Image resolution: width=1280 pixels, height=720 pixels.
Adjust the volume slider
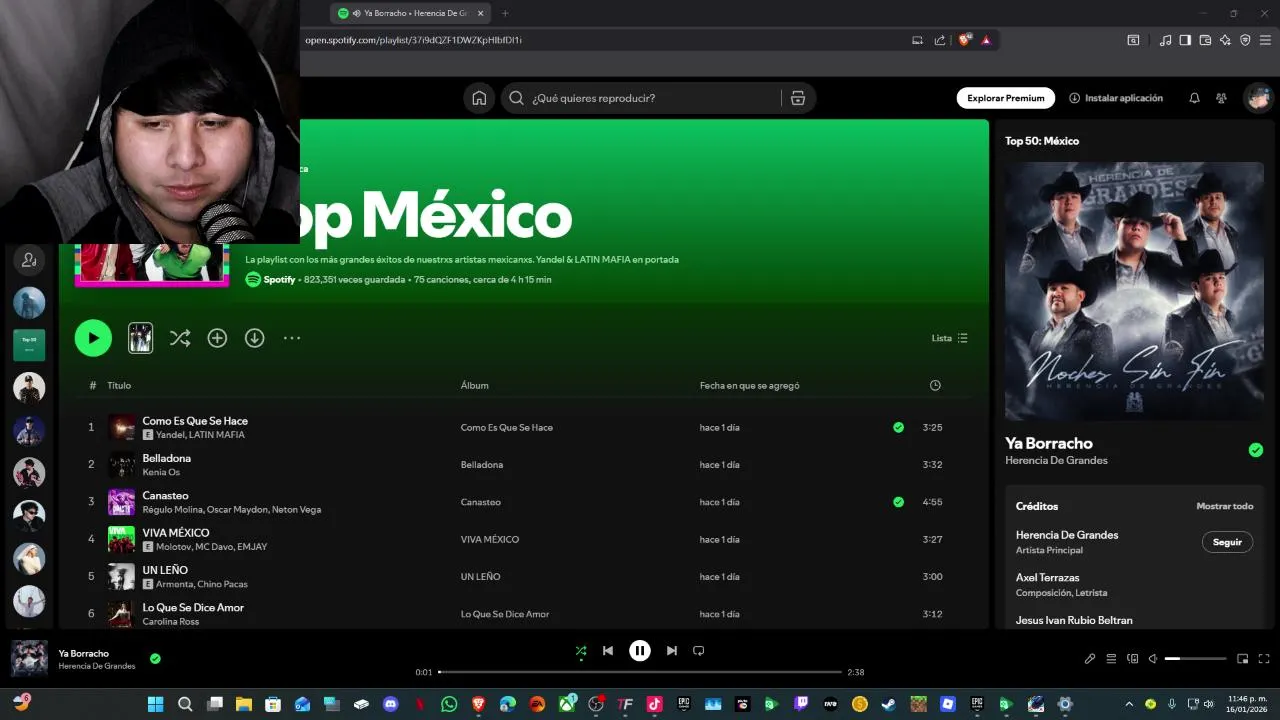[1195, 659]
